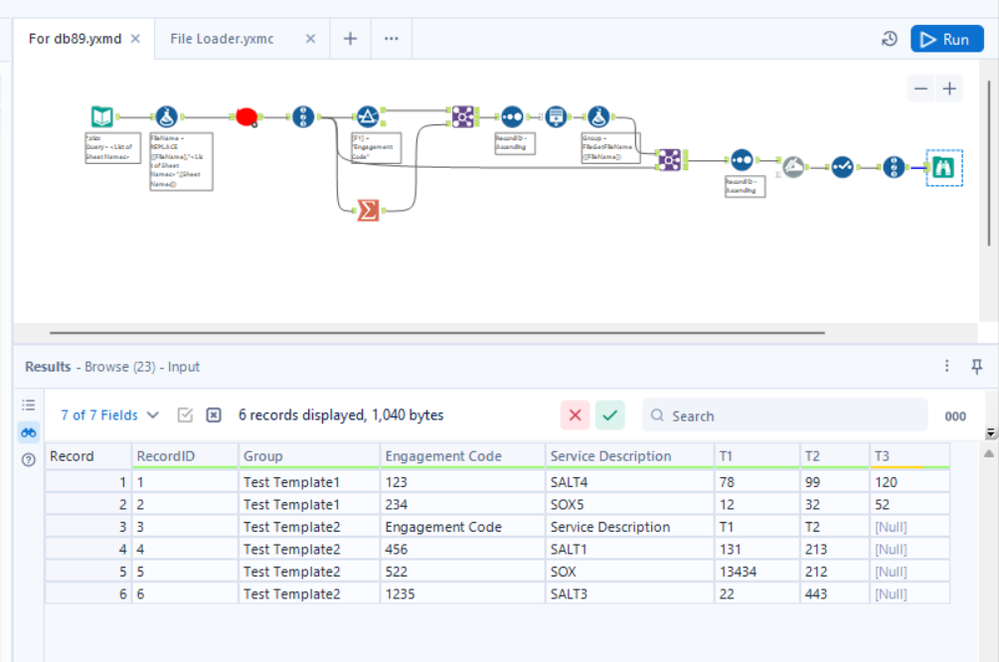Zoom out the canvas with minus button
This screenshot has height=662, width=999.
coord(921,89)
